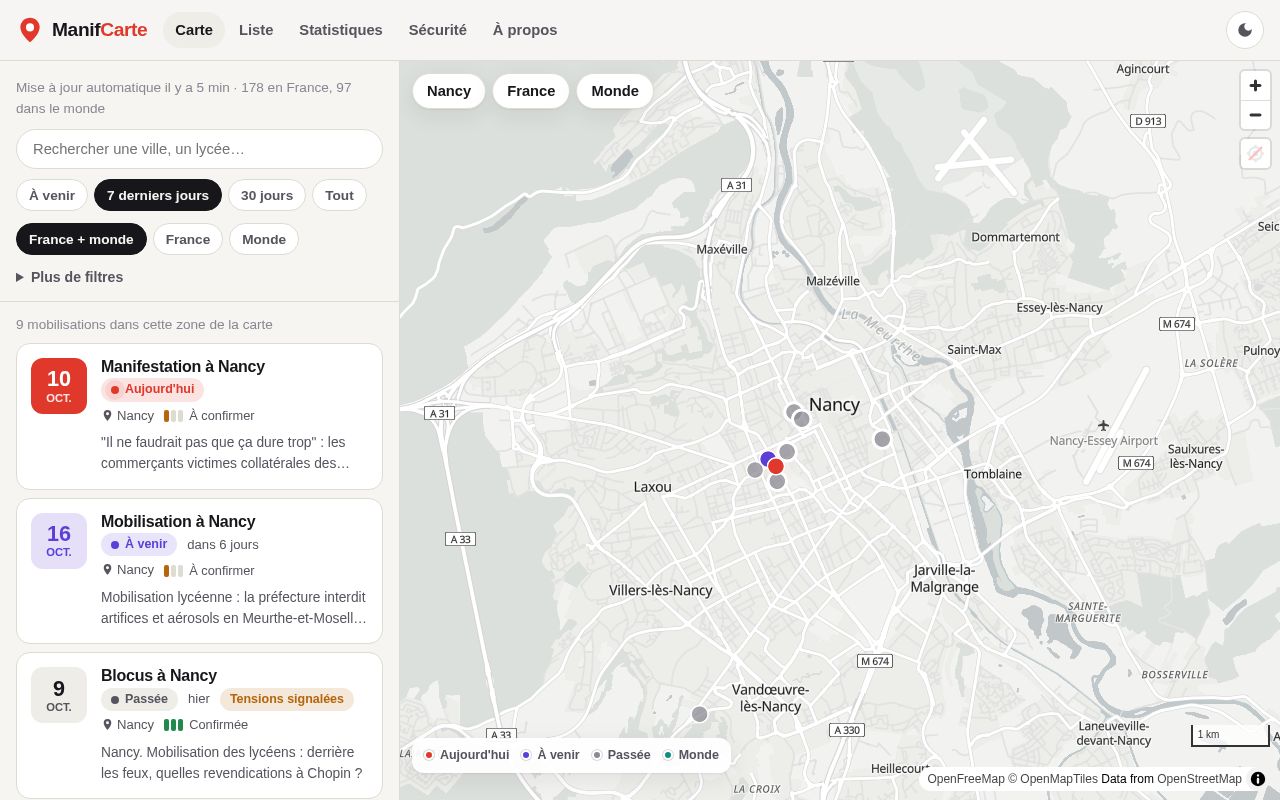Center map on Nancy button
Image resolution: width=1280 pixels, height=800 pixels.
(449, 91)
